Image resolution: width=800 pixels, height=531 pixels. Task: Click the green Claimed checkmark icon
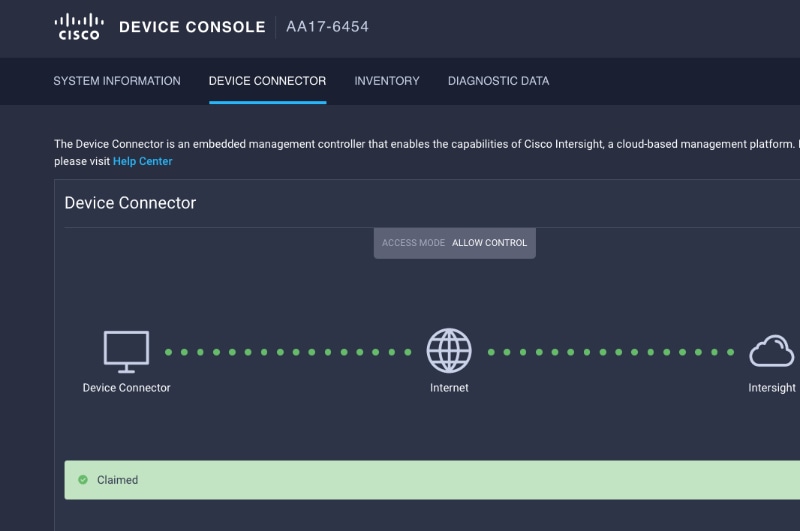pos(83,479)
